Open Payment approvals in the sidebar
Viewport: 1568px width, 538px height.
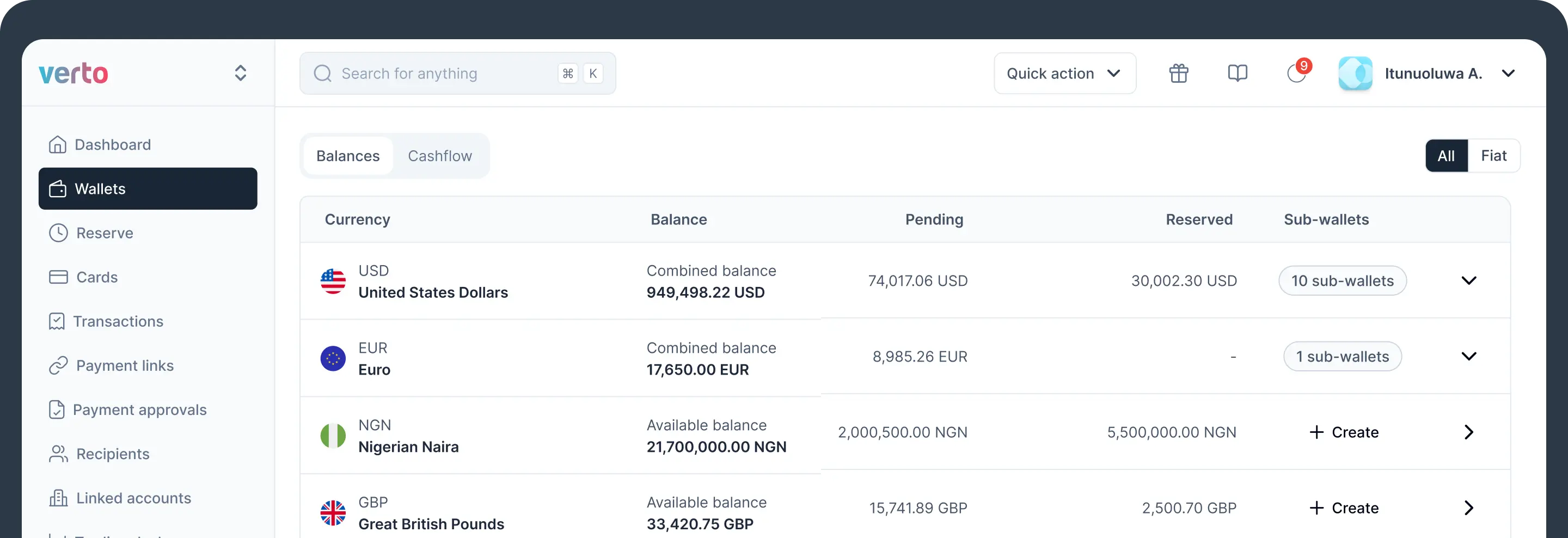pos(139,409)
